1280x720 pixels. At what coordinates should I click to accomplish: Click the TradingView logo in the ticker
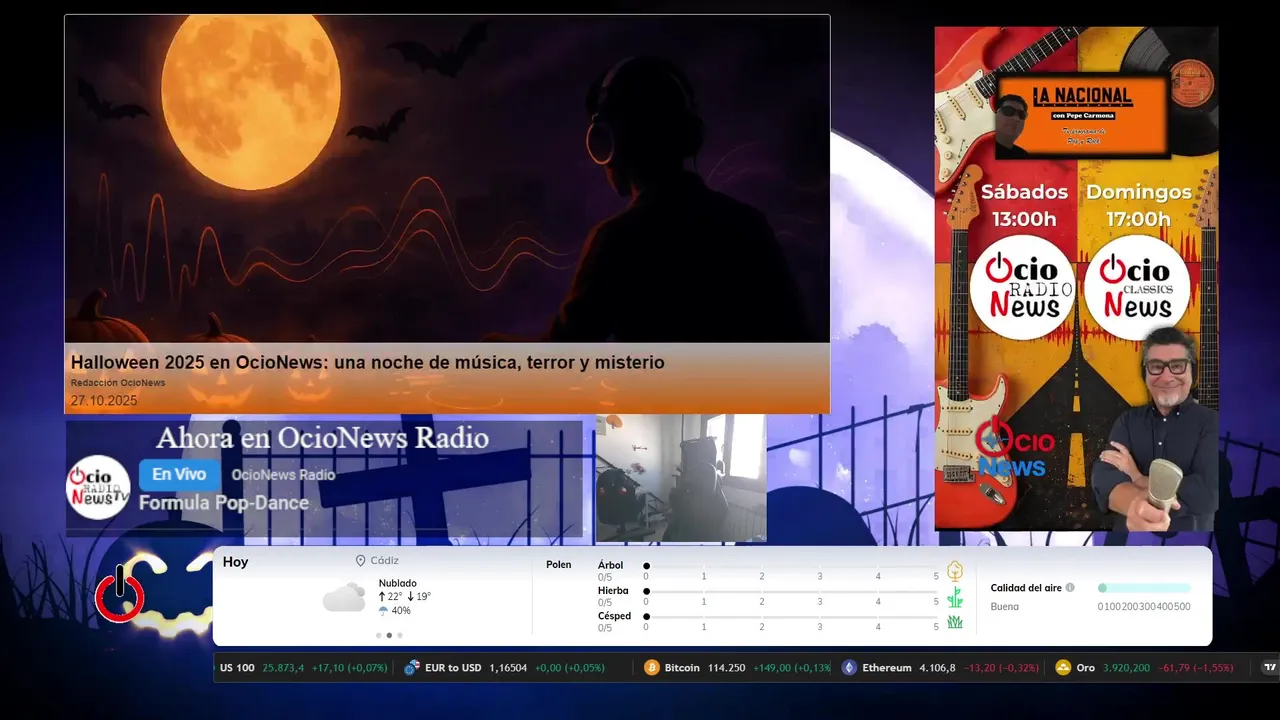[1270, 668]
